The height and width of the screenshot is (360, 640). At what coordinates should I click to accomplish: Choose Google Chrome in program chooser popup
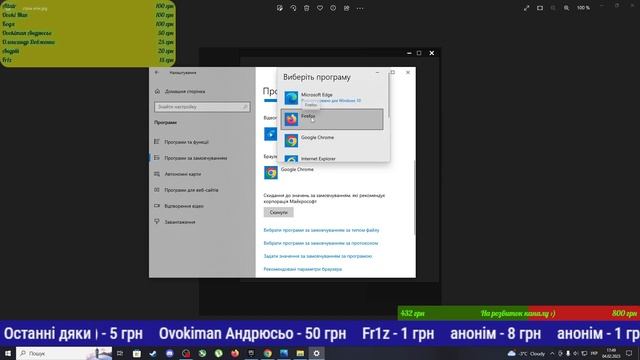pos(332,140)
